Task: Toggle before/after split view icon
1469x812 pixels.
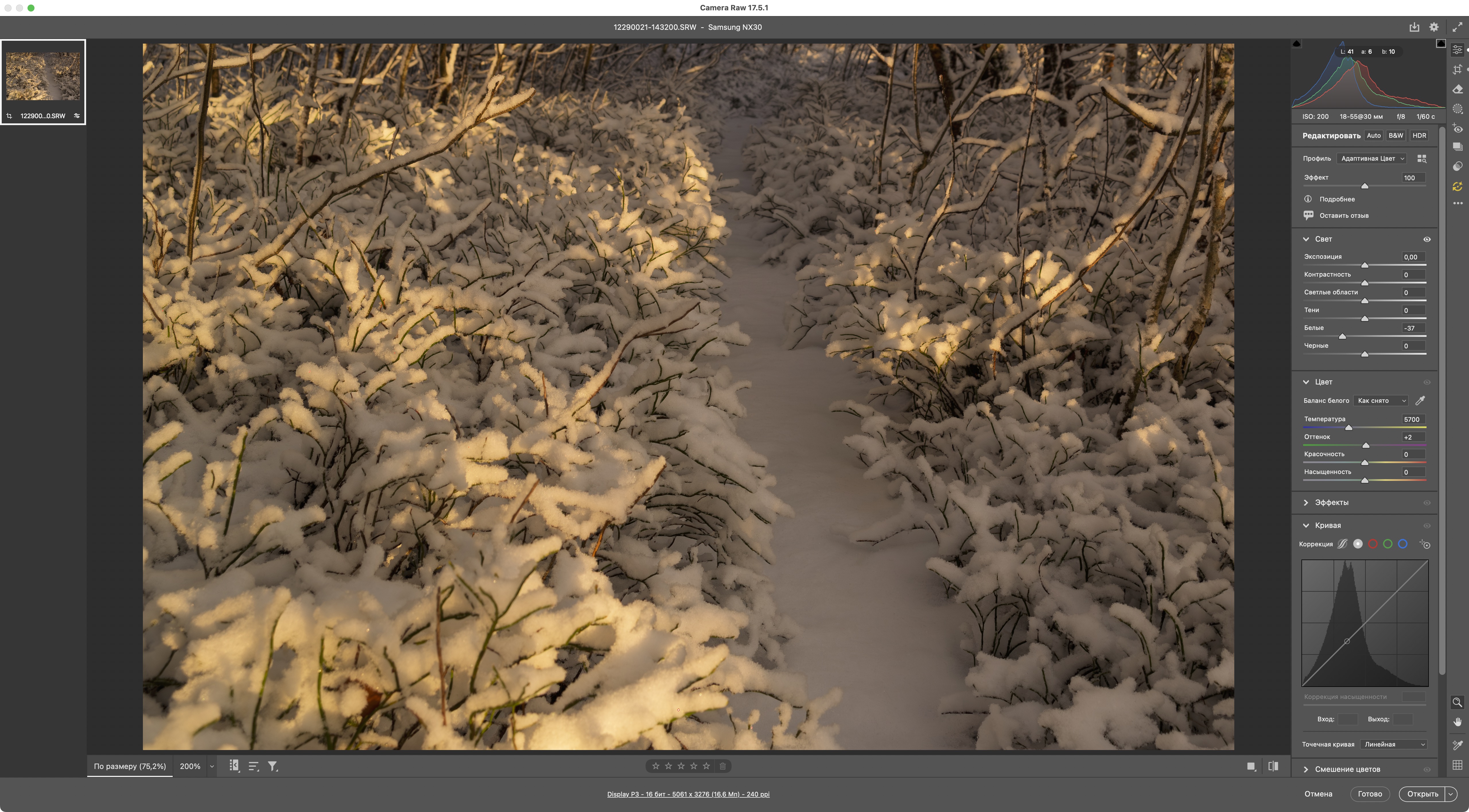Action: 1273,766
